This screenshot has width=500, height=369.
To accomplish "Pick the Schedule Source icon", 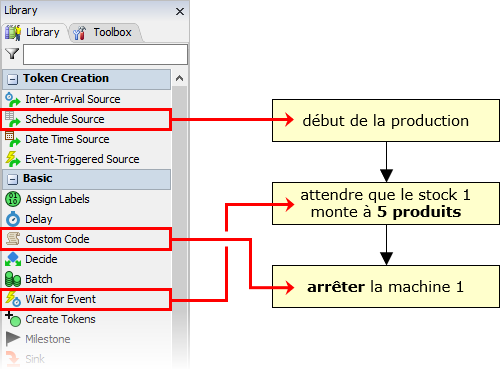I will tap(13, 119).
